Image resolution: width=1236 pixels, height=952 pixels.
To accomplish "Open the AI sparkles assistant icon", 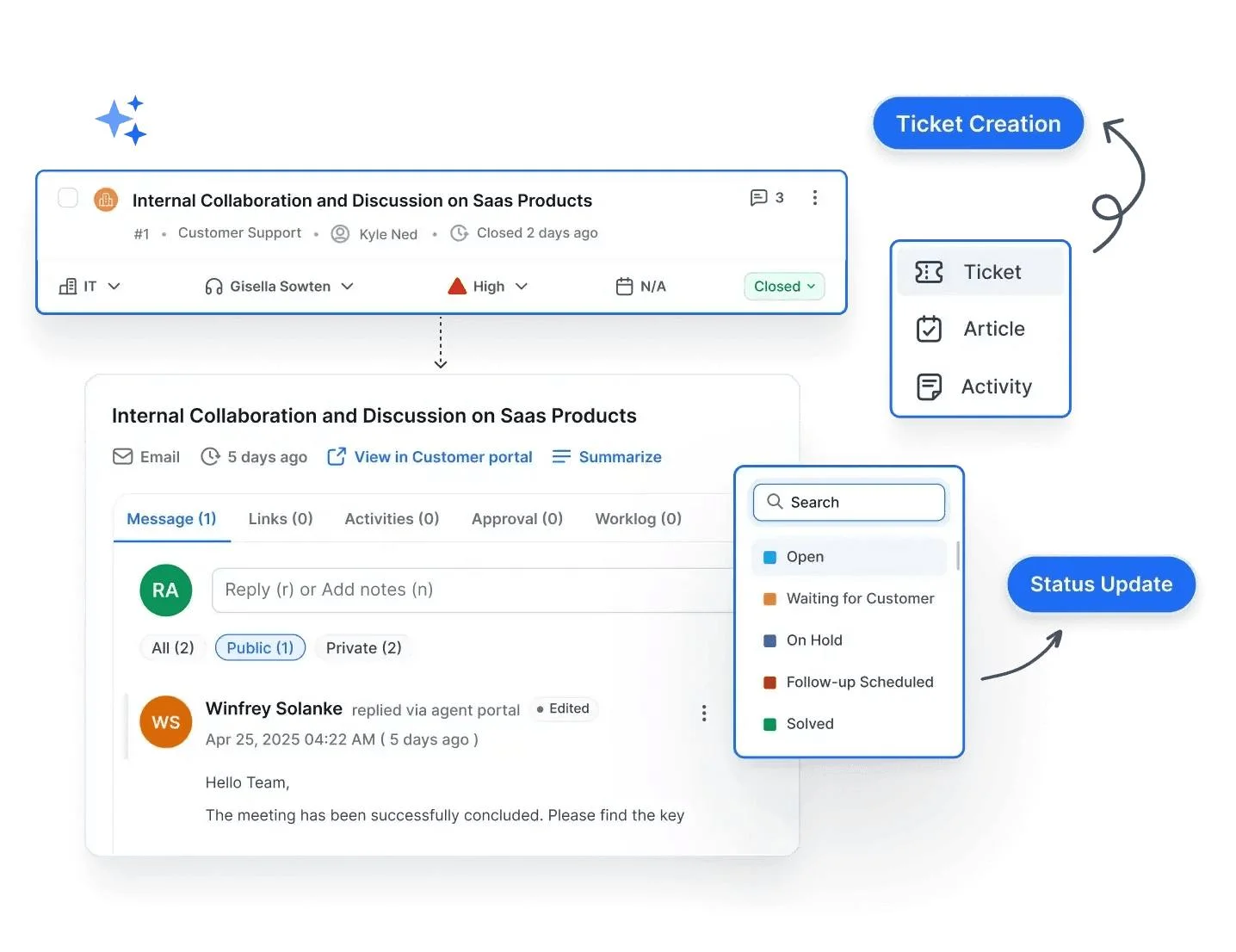I will [121, 121].
